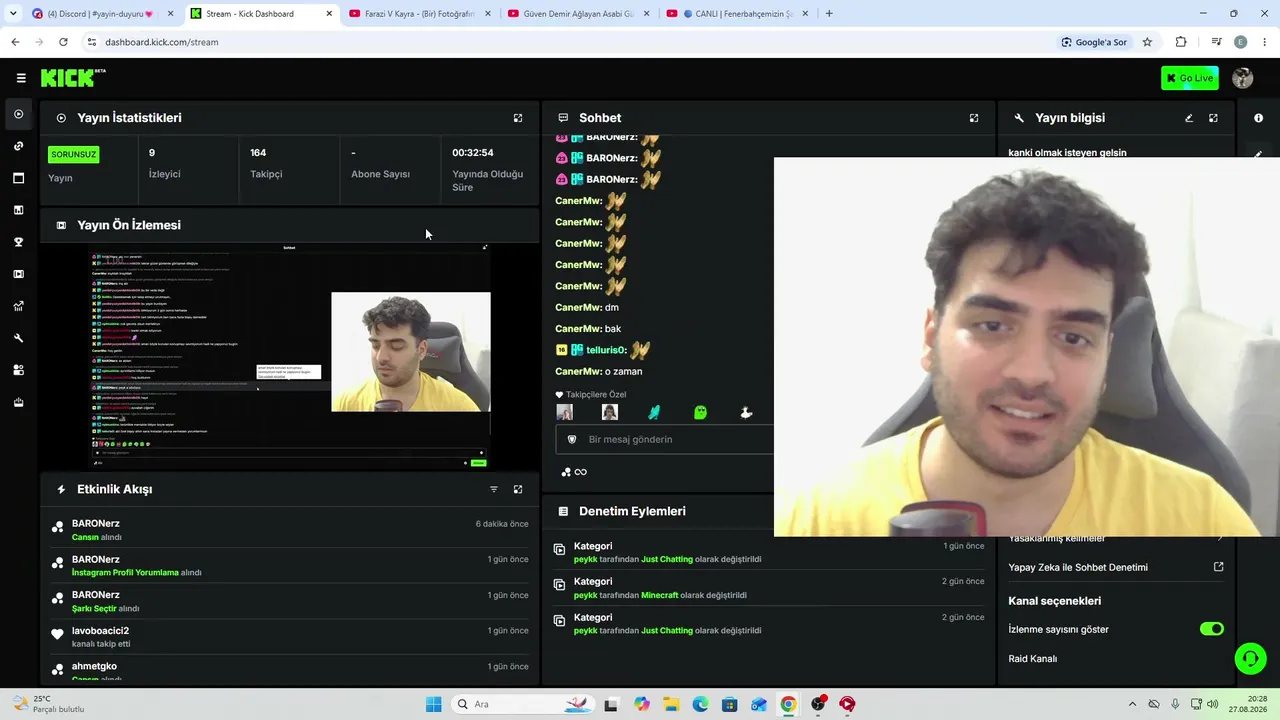Switch to the Discord #yayın-duyuru tab

tap(103, 14)
